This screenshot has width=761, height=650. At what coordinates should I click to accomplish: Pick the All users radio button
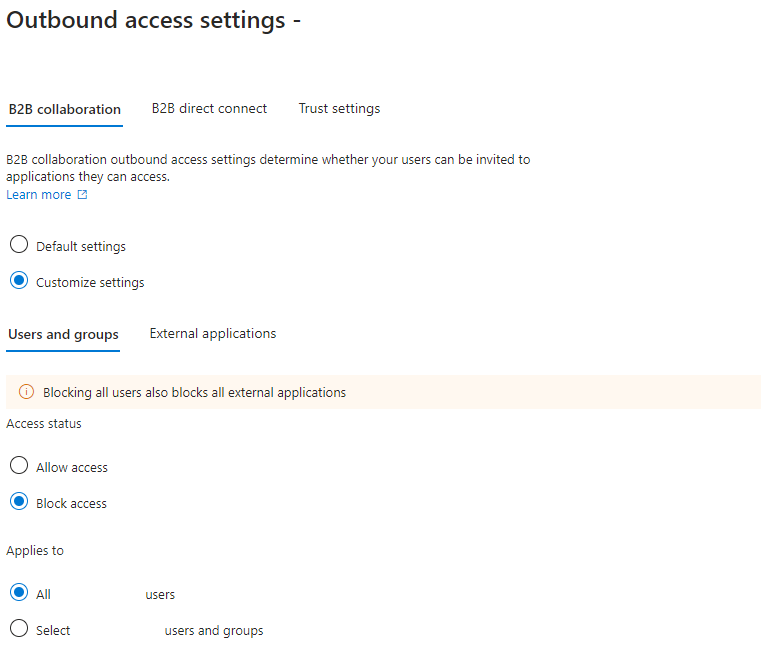tap(19, 593)
